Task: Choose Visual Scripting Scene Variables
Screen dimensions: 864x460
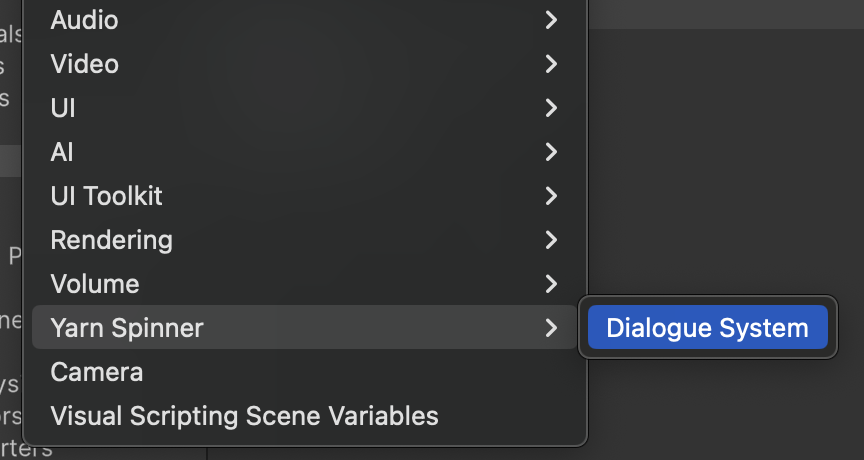Action: tap(244, 416)
